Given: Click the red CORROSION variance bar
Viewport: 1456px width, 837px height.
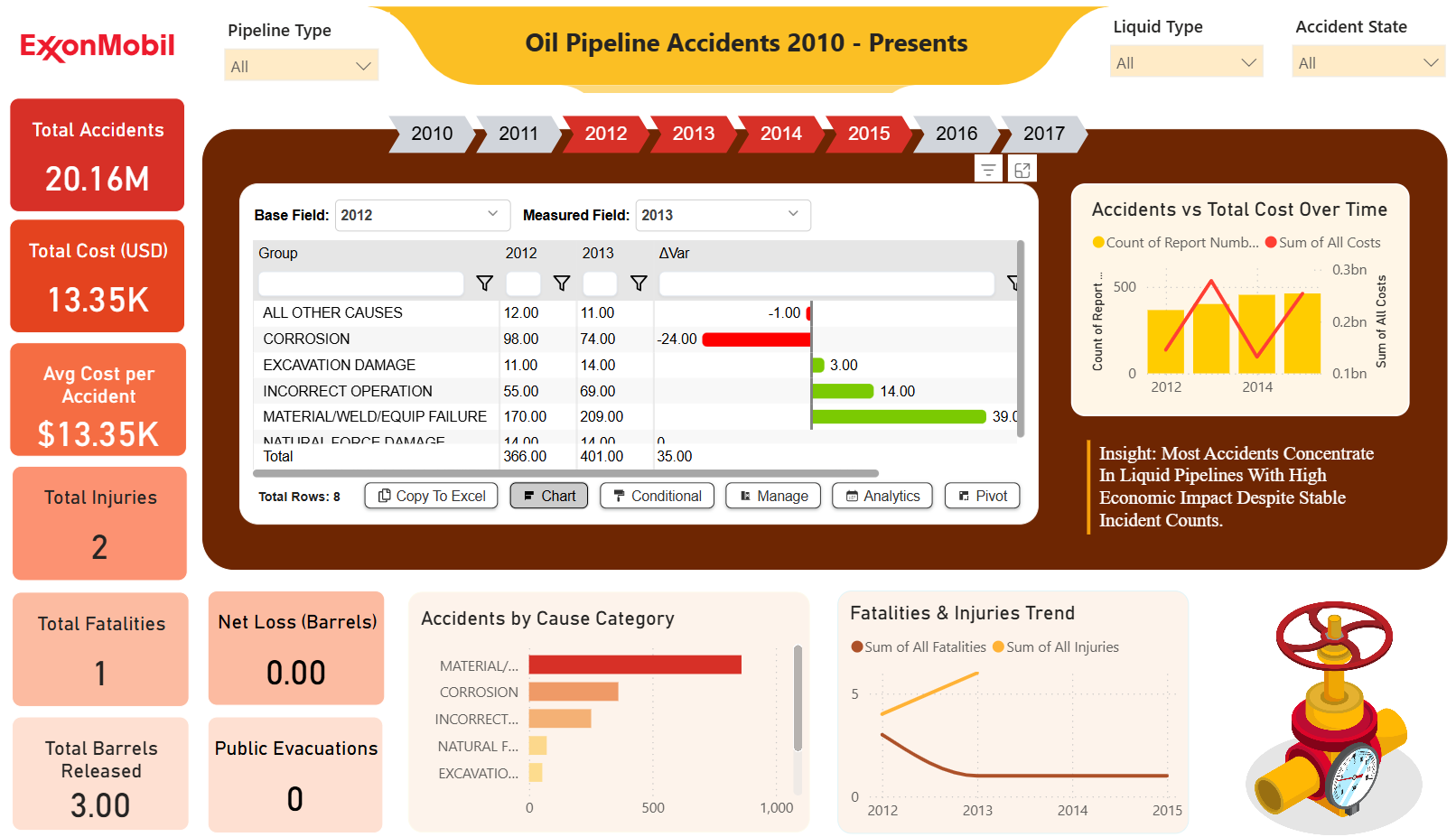Looking at the screenshot, I should click(757, 339).
